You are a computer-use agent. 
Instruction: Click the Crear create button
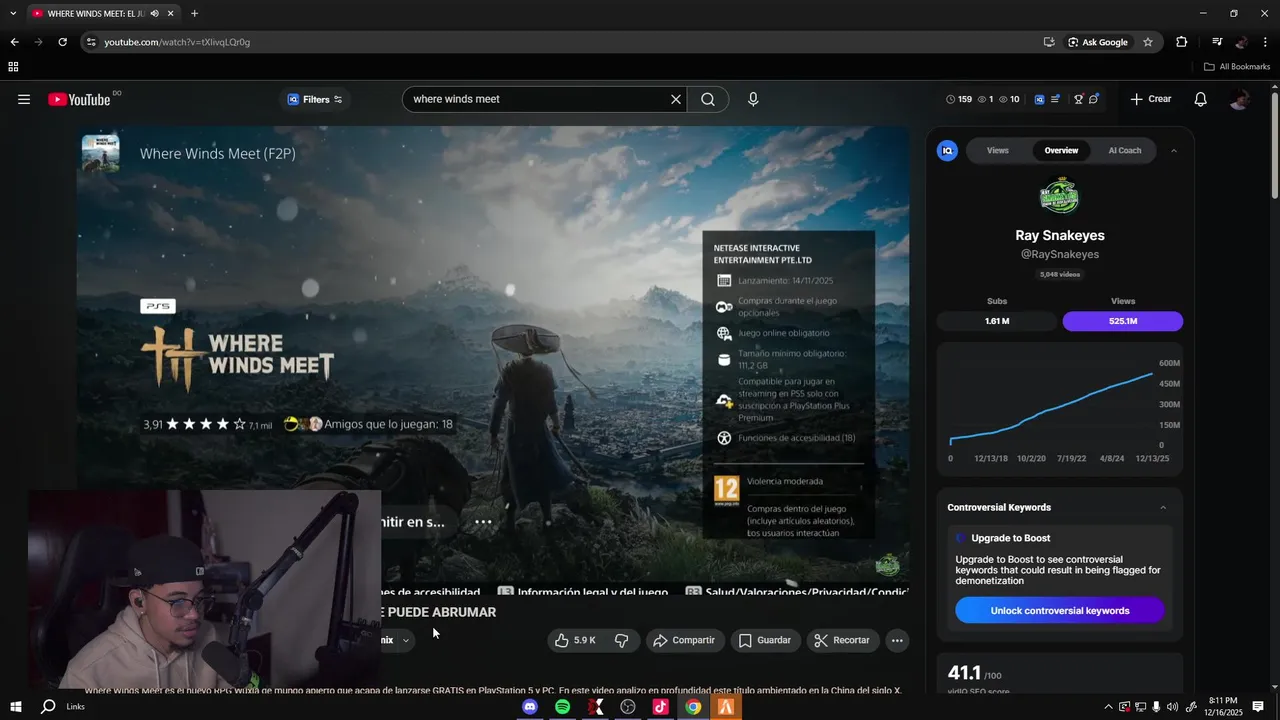tap(1151, 99)
